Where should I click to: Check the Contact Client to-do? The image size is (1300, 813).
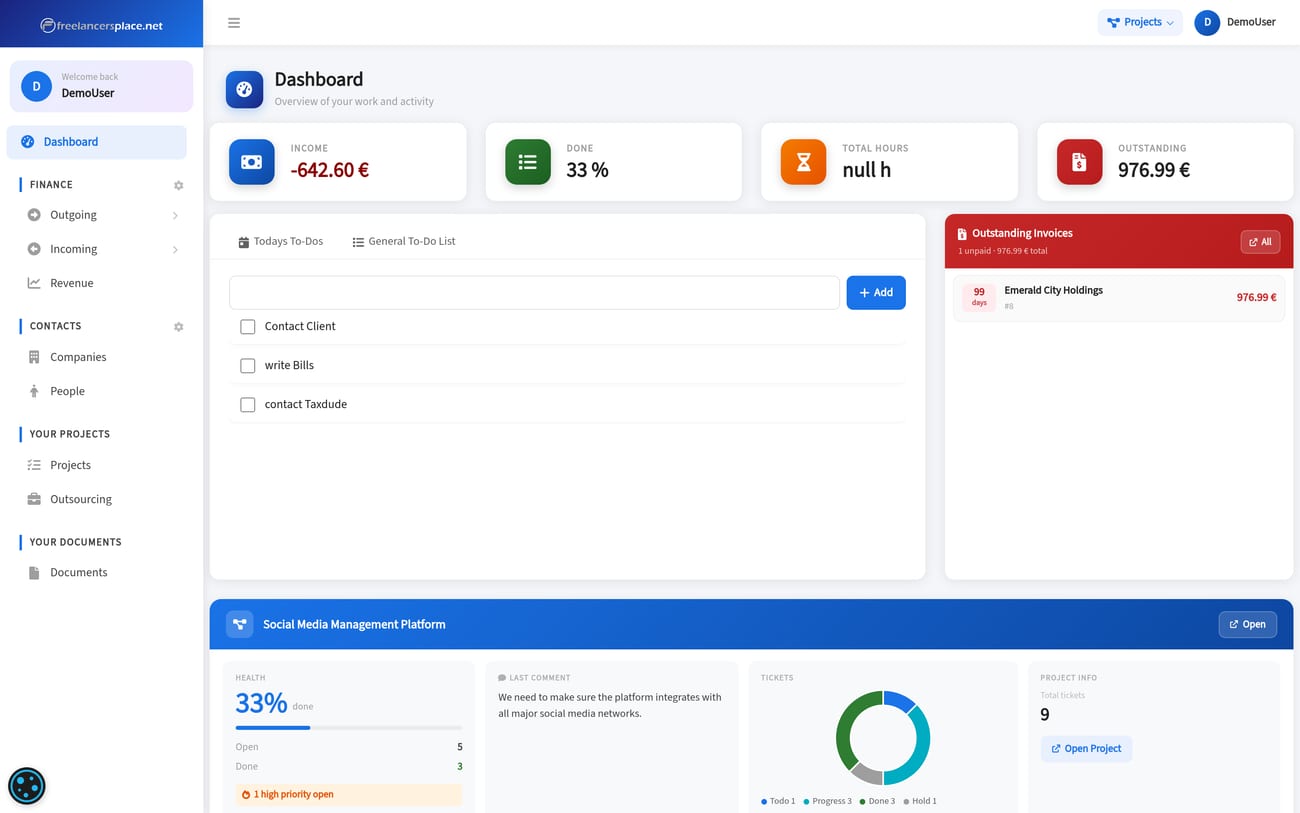click(x=248, y=327)
